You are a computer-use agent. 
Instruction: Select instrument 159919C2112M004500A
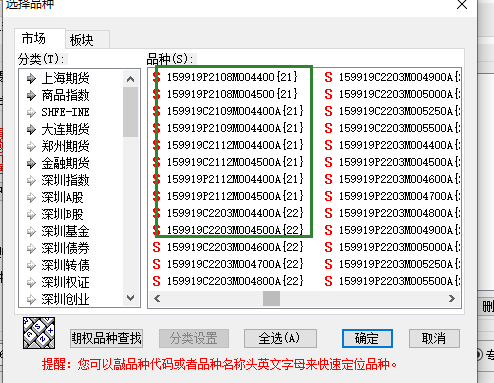(235, 162)
